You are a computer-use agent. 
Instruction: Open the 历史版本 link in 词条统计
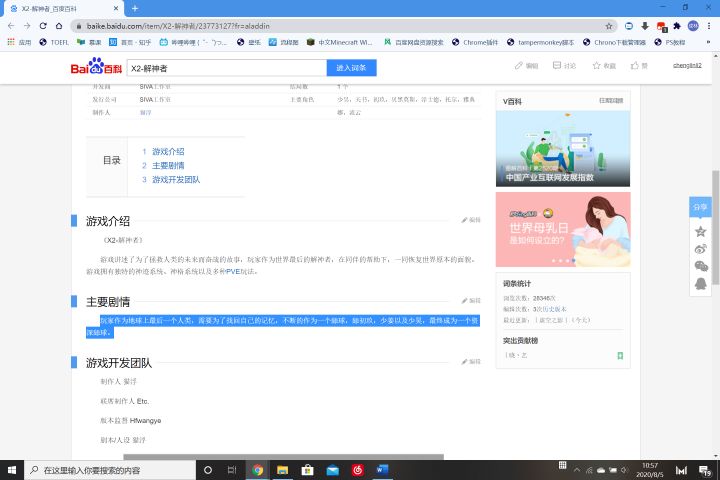pos(555,309)
